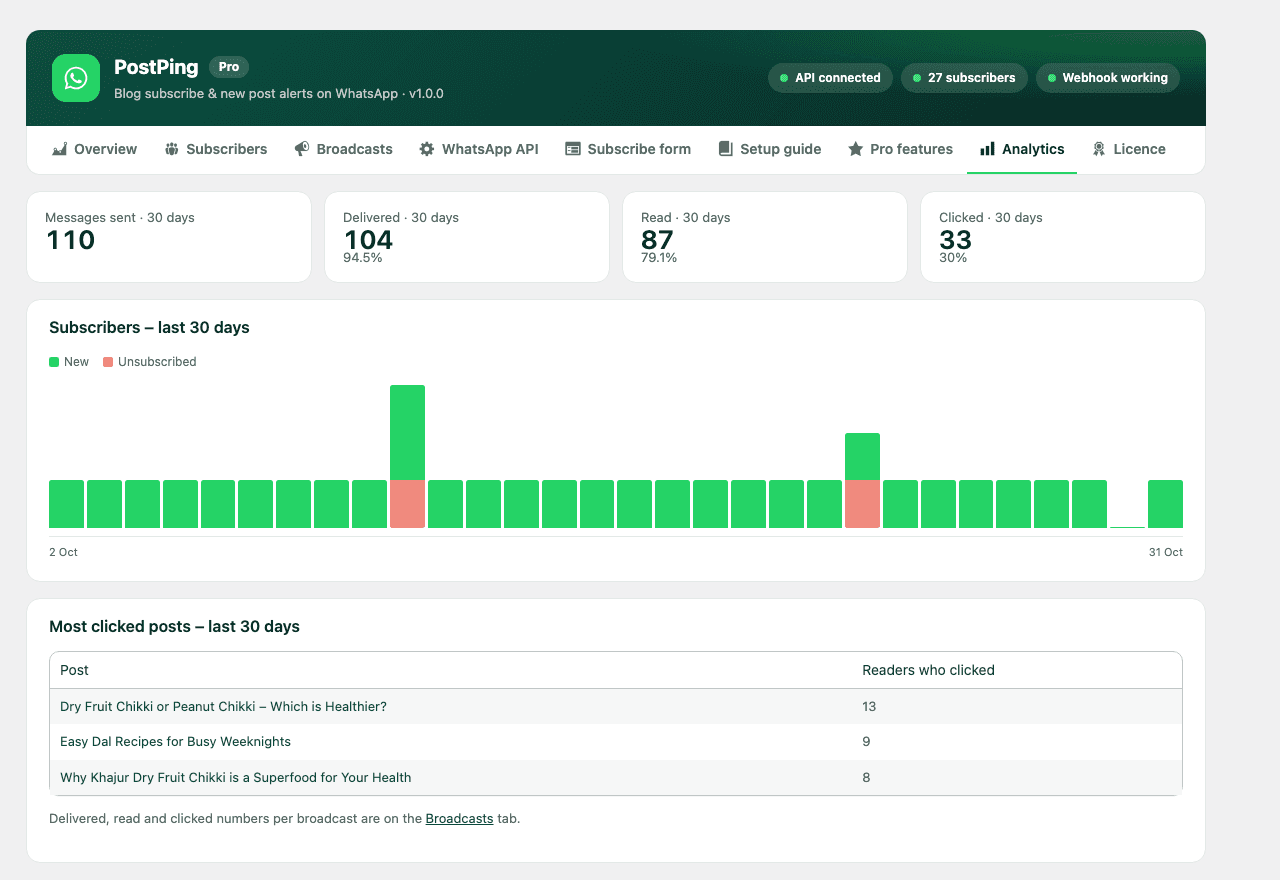Click the Setup guide book icon
This screenshot has width=1280, height=880.
725,149
